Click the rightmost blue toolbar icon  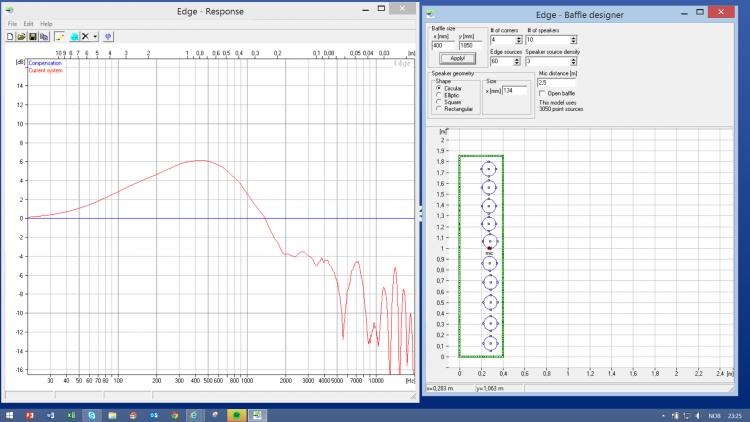click(108, 36)
